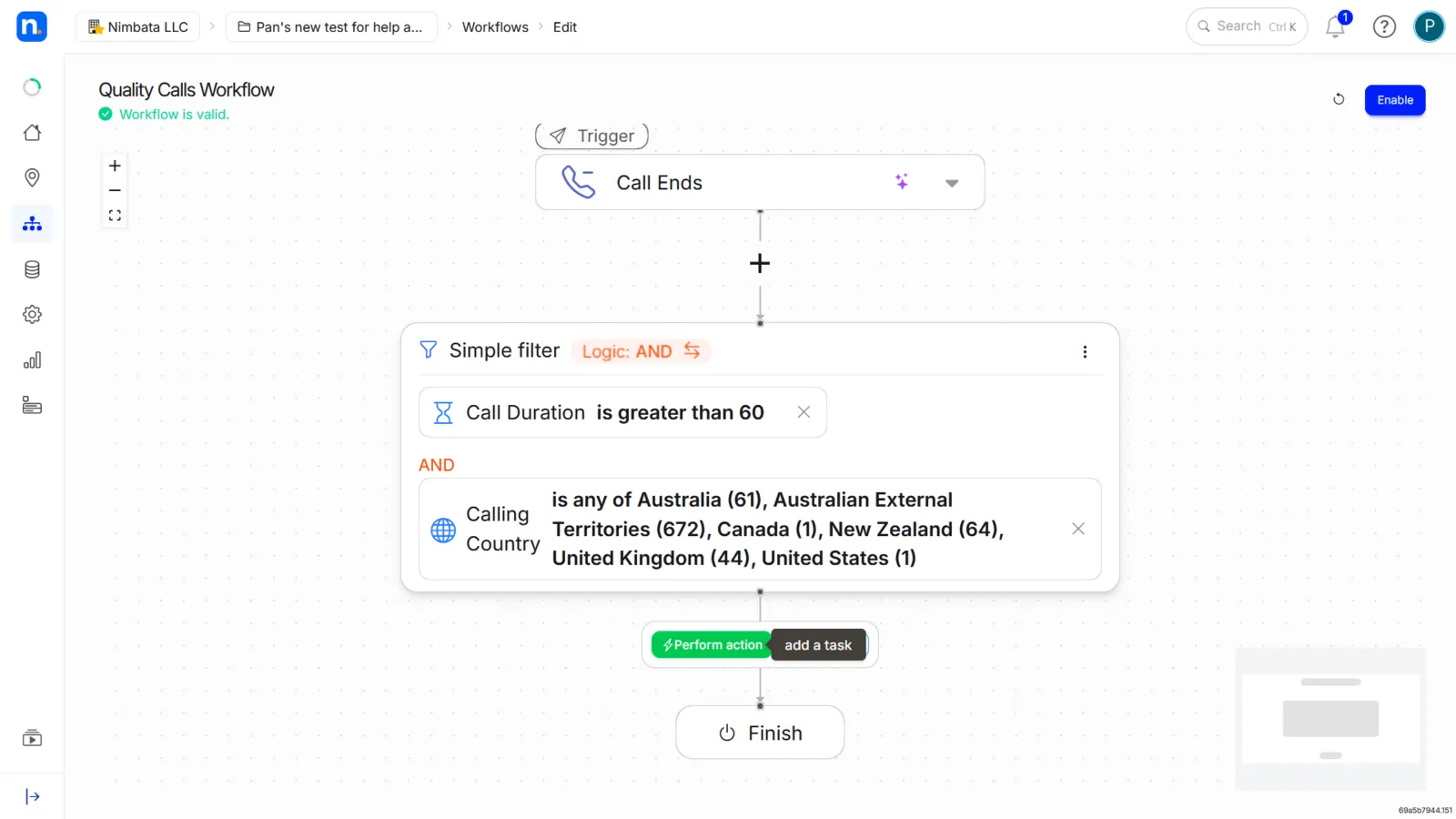Enable the workflow
The image size is (1456, 819).
[1394, 100]
